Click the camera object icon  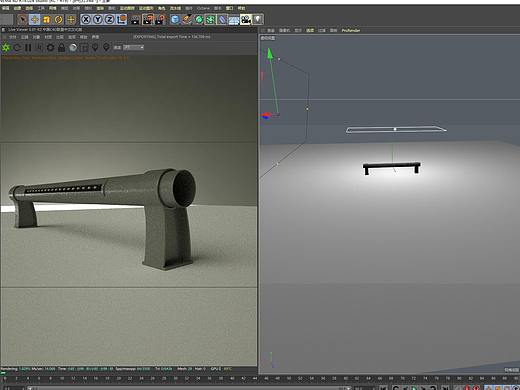[x=246, y=20]
